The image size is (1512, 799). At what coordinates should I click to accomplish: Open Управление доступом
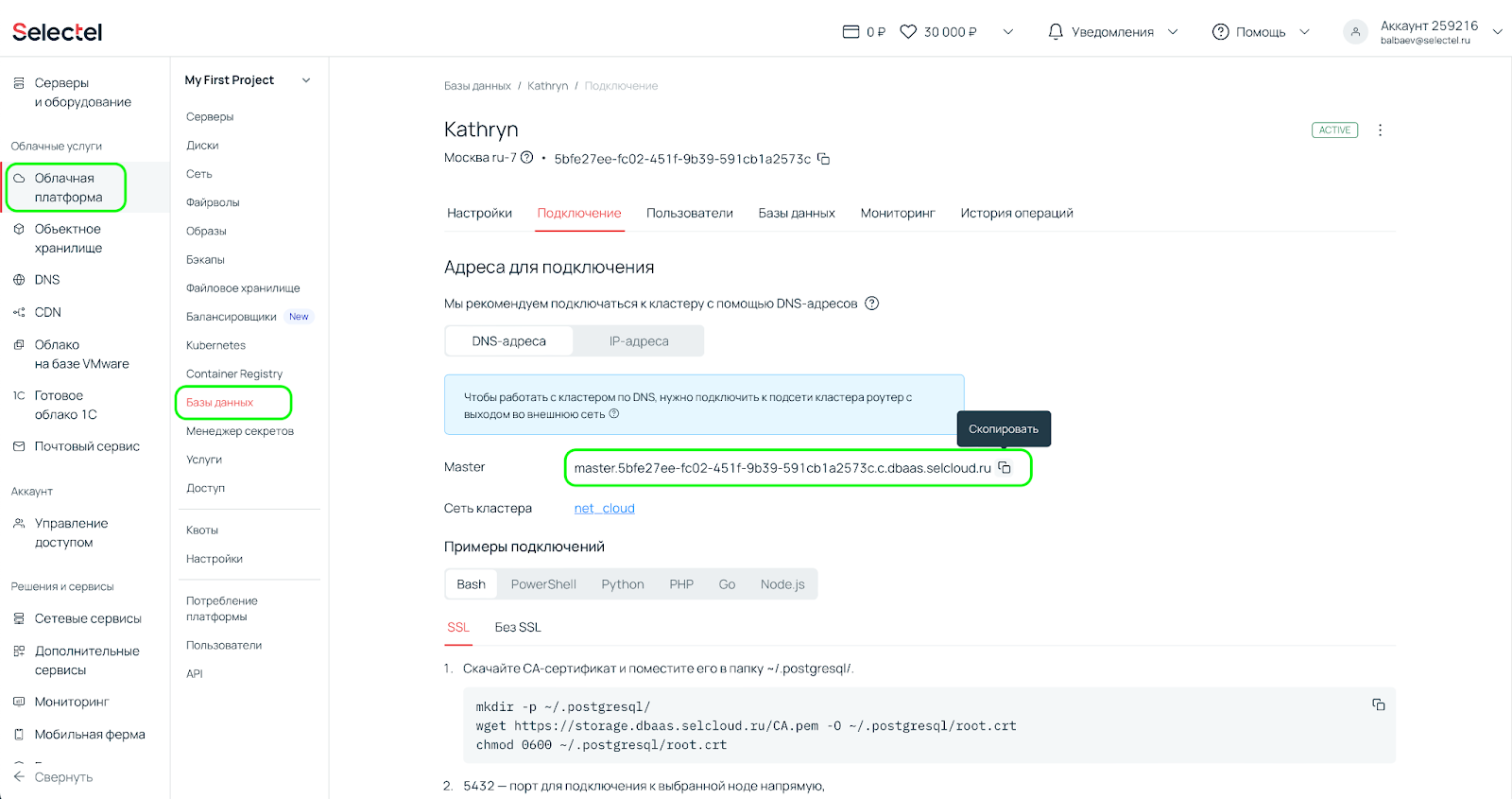pyautogui.click(x=72, y=532)
